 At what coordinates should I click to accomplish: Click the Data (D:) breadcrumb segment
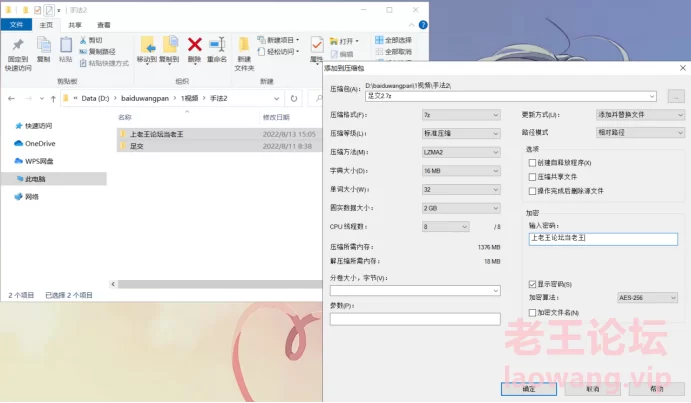[95, 98]
